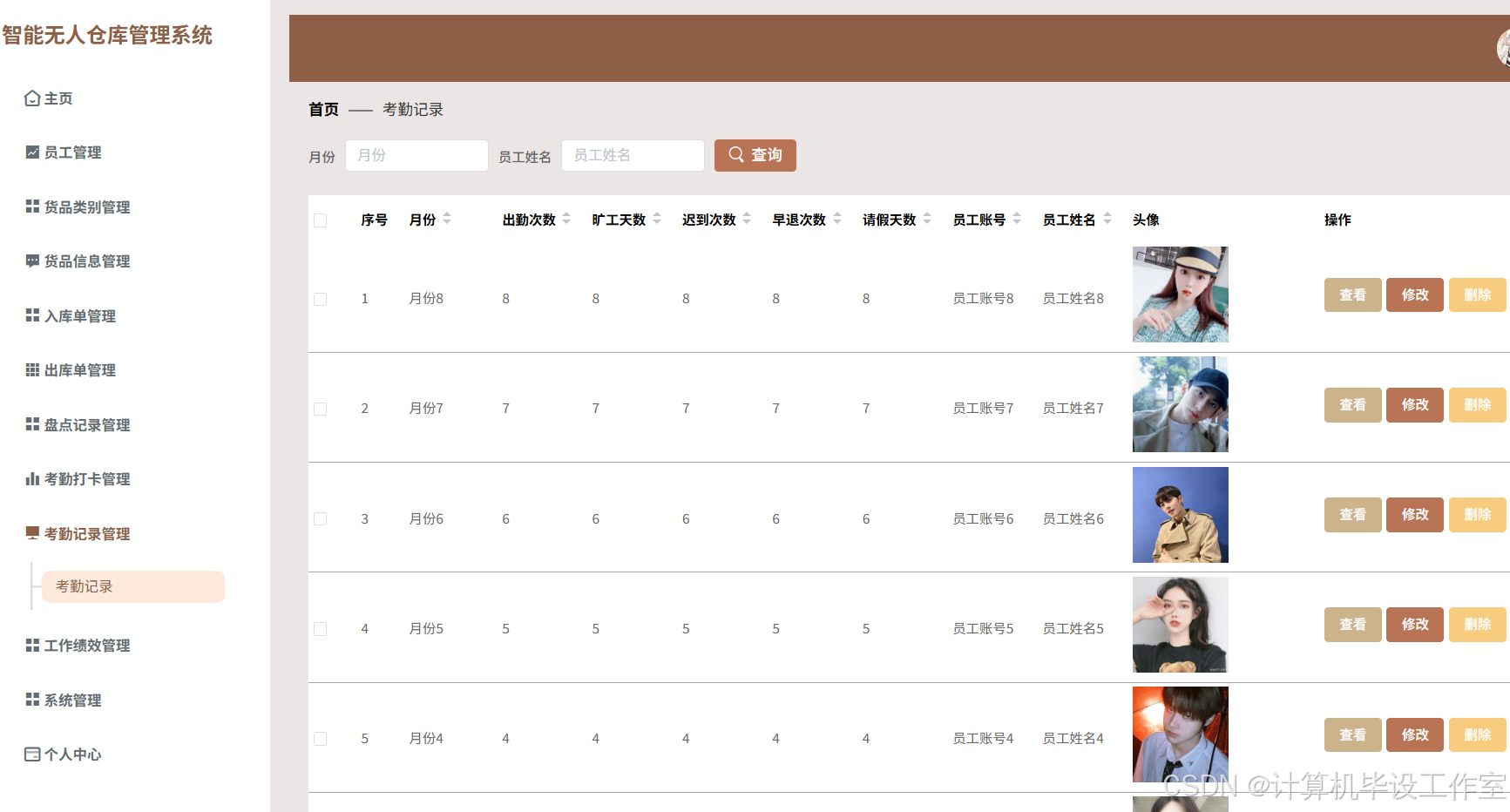
Task: Click the chat icon beside 货品信息管理
Action: (32, 261)
